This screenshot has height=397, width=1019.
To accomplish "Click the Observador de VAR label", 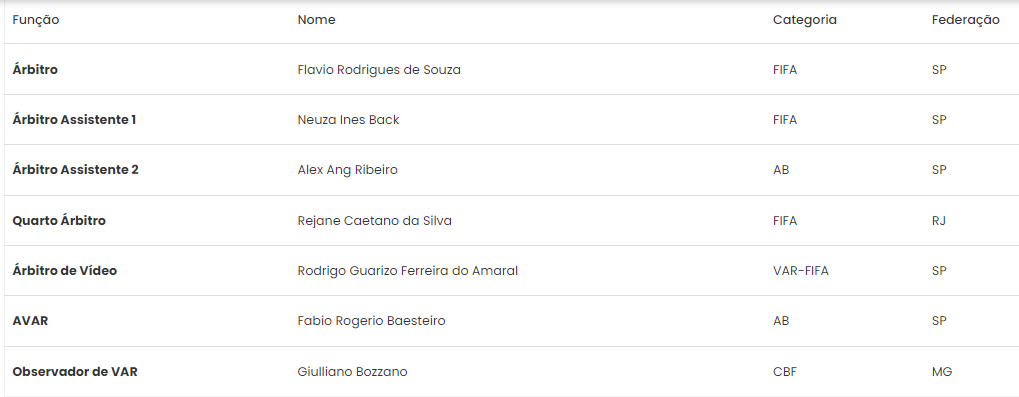I will click(x=75, y=372).
